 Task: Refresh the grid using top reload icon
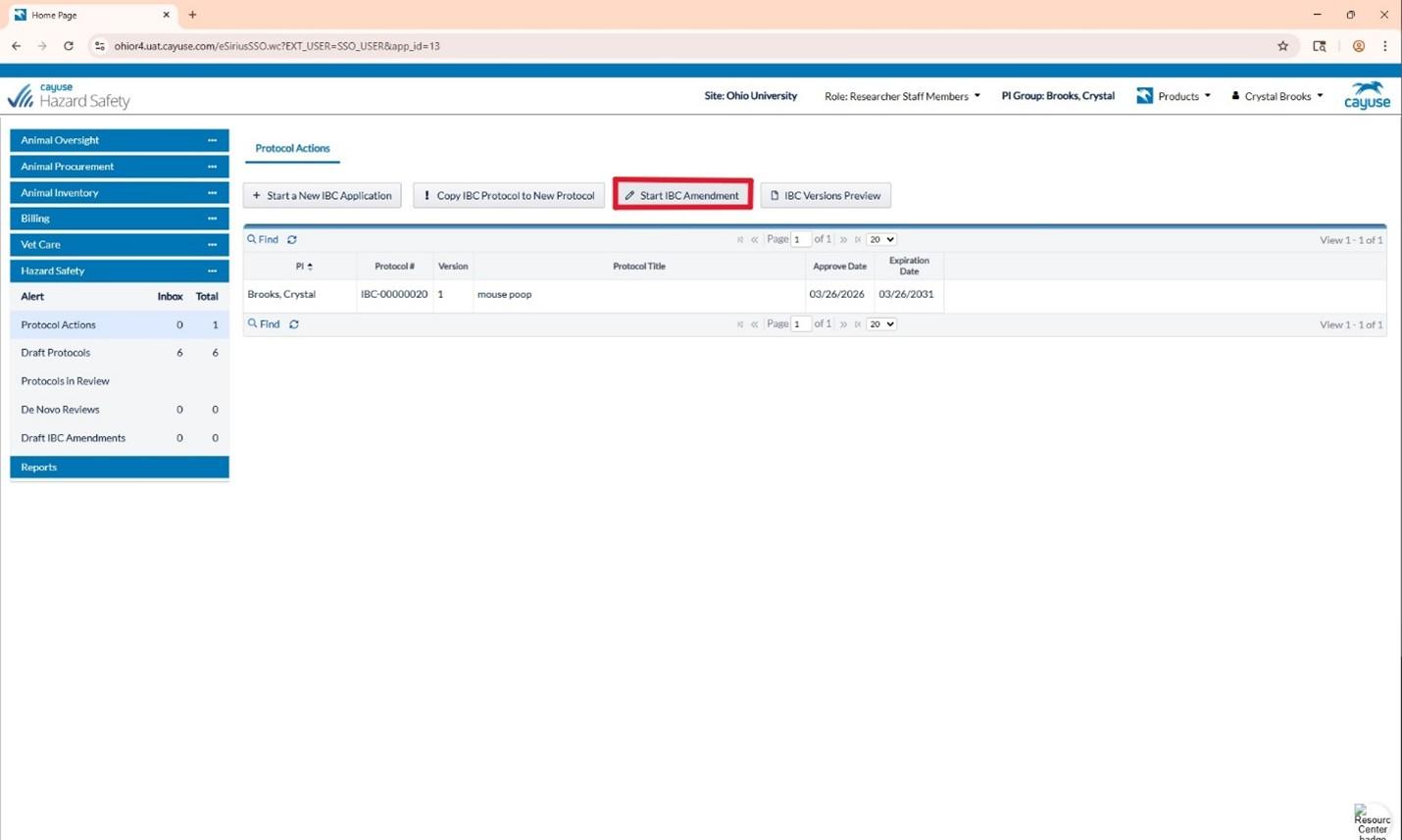coord(292,239)
